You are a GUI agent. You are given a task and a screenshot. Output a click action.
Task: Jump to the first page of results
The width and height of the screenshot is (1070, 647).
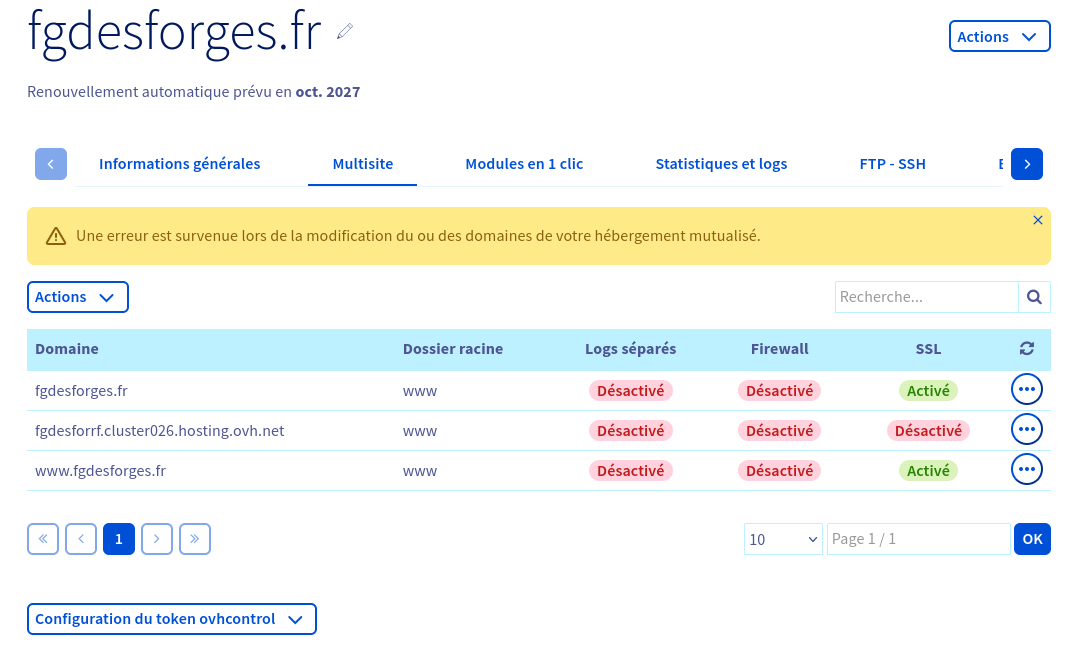43,539
